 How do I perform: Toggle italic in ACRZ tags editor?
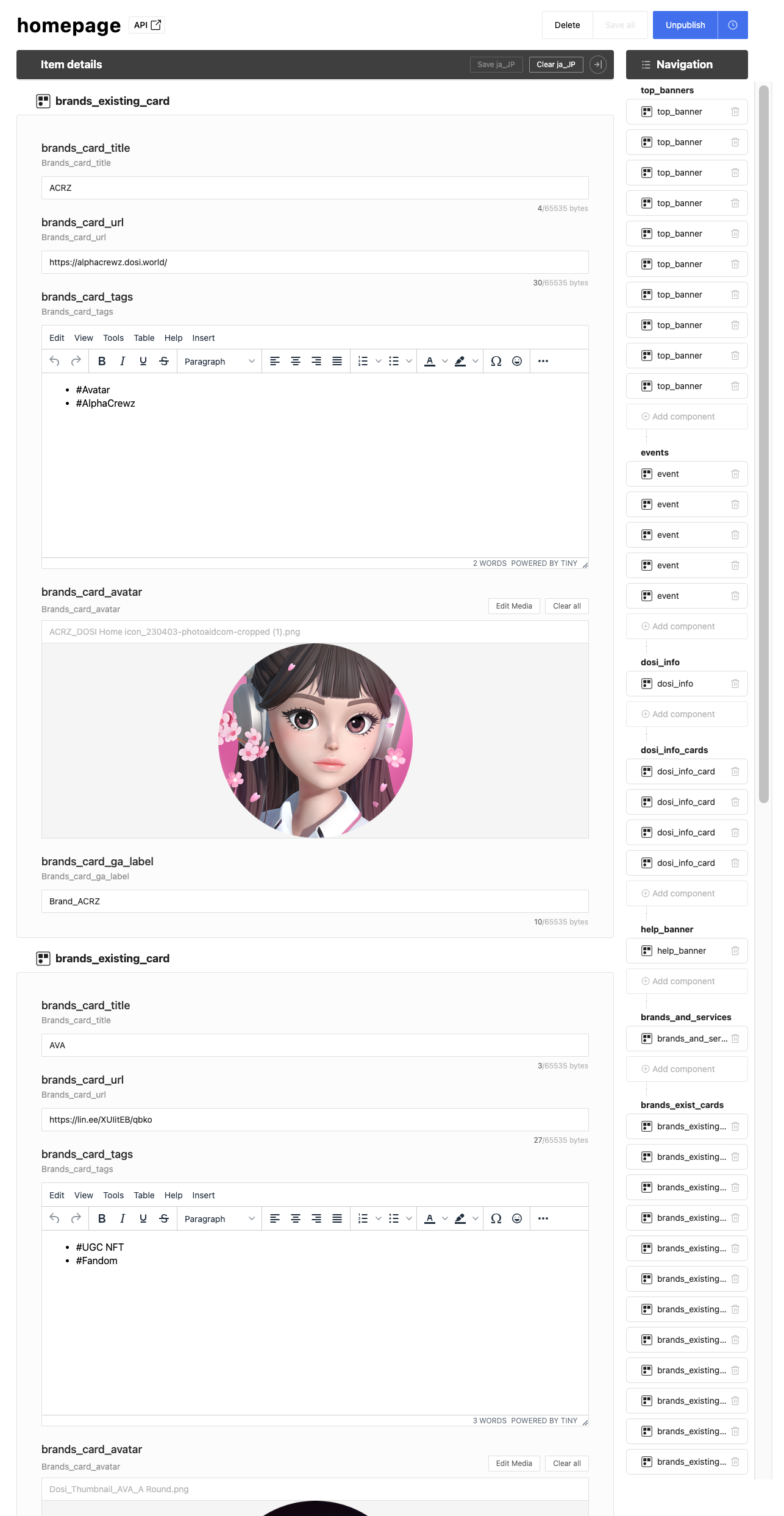tap(123, 361)
